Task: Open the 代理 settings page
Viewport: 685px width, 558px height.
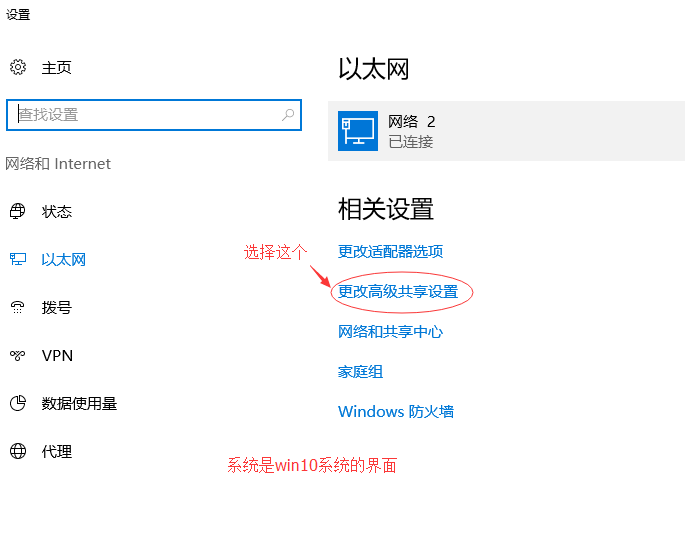Action: pyautogui.click(x=57, y=451)
